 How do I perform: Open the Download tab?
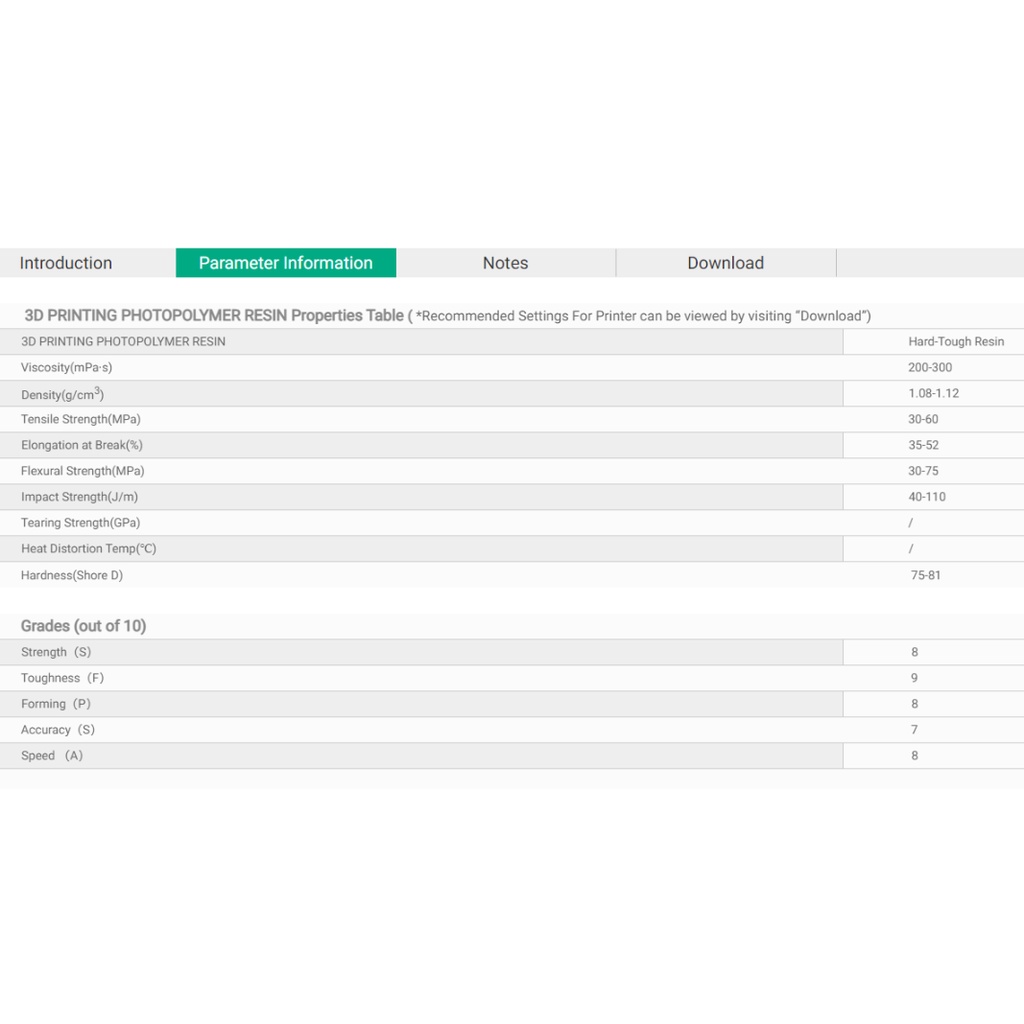(x=725, y=263)
